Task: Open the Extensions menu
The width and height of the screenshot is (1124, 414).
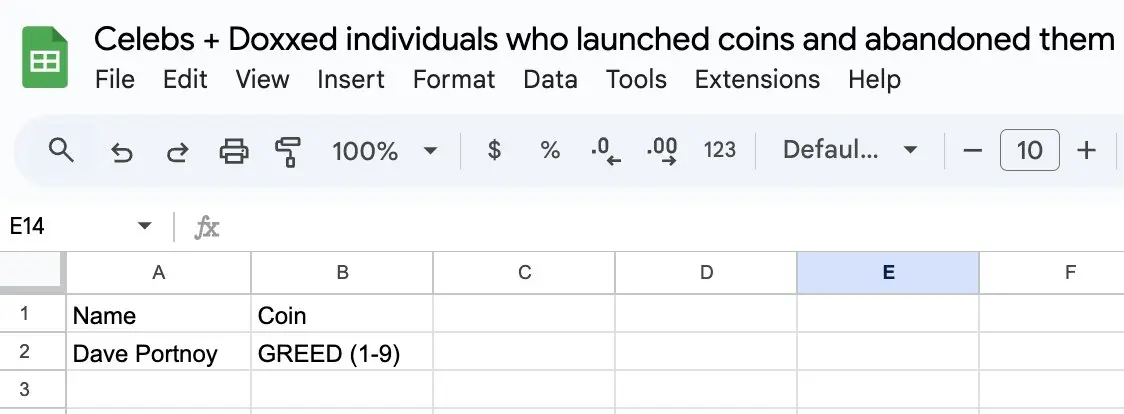Action: click(x=757, y=79)
